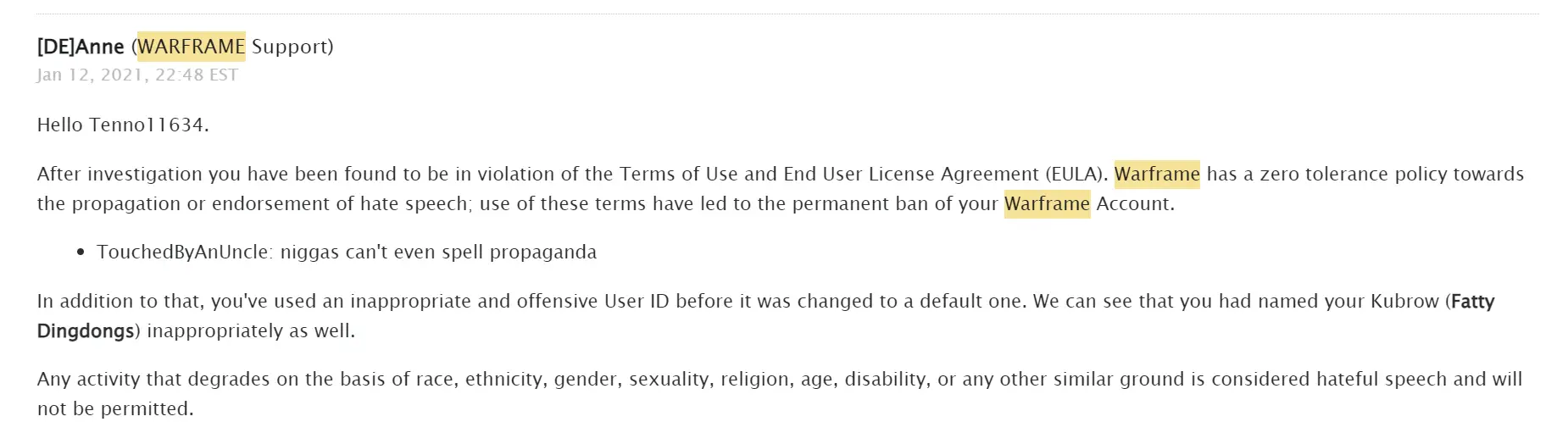Click highlighted Warframe before the word Account
Viewport: 1568px width, 433px height.
(x=1047, y=203)
